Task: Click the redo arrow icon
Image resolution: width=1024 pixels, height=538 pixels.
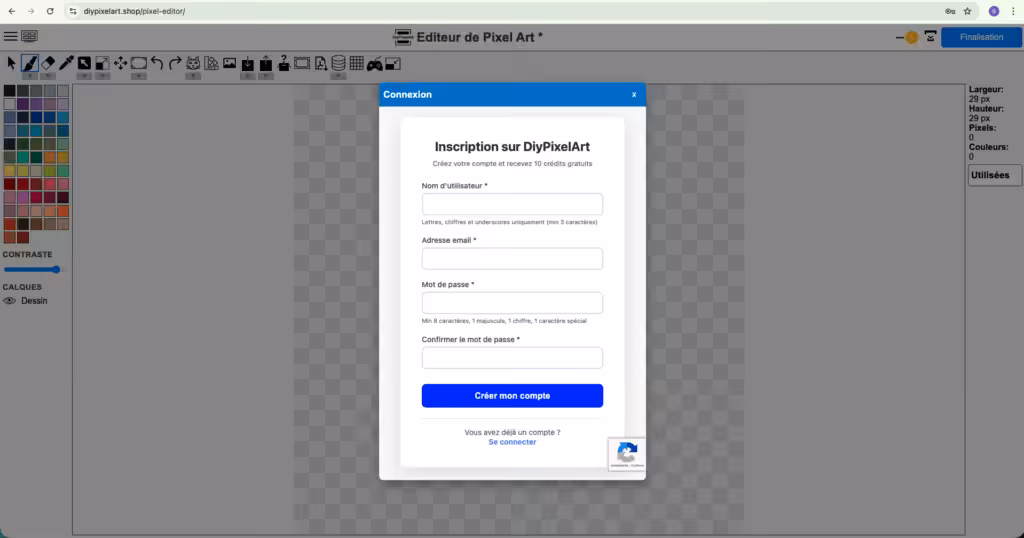Action: pos(175,63)
